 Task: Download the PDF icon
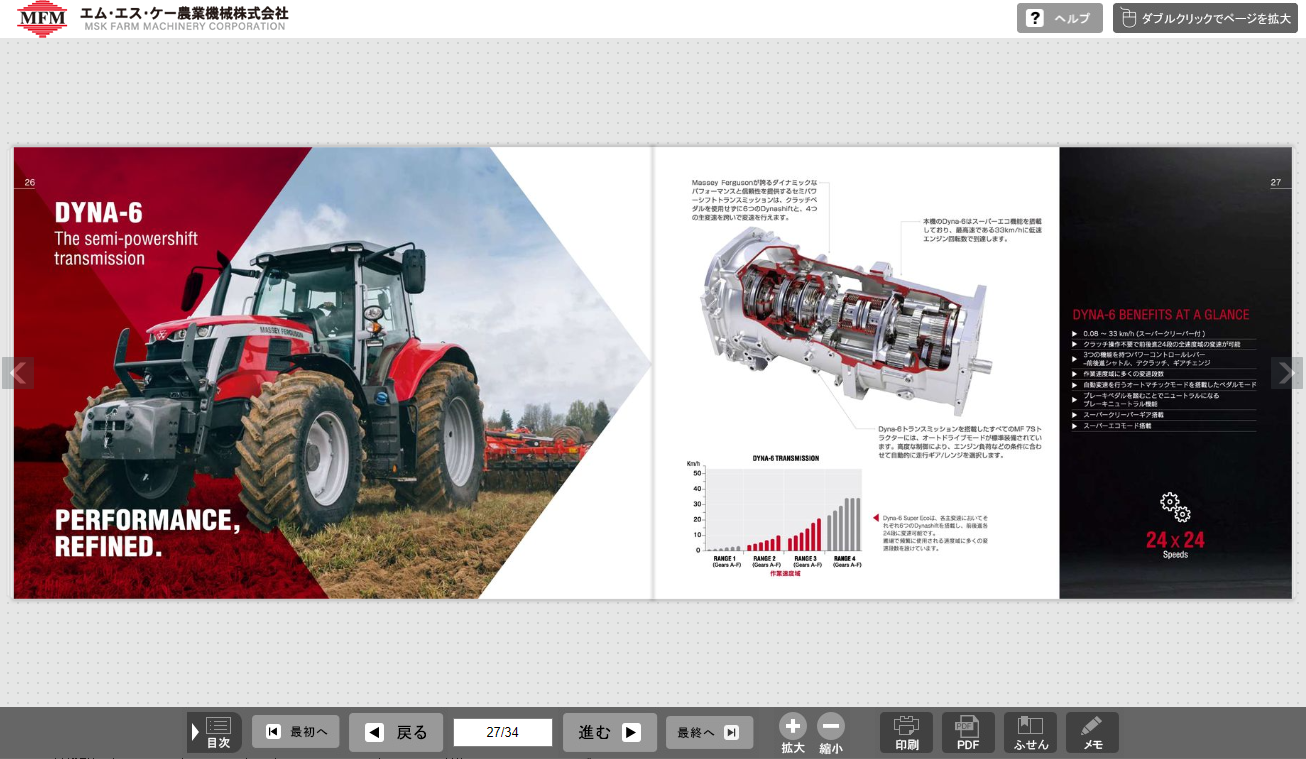968,733
